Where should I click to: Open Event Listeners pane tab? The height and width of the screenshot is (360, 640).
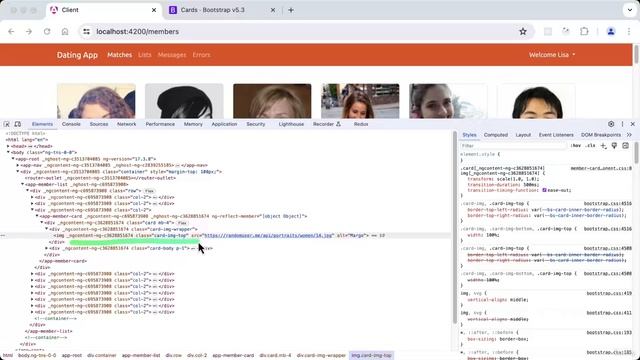(556, 135)
